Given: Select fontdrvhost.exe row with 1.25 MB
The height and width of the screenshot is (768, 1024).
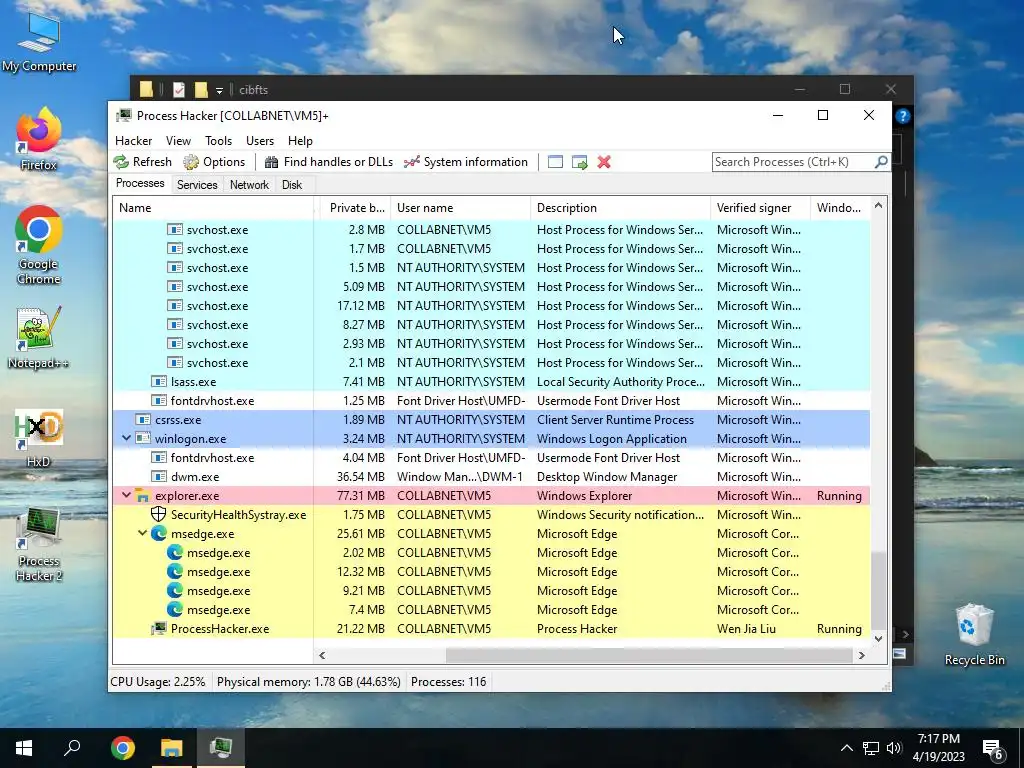Looking at the screenshot, I should [x=491, y=400].
